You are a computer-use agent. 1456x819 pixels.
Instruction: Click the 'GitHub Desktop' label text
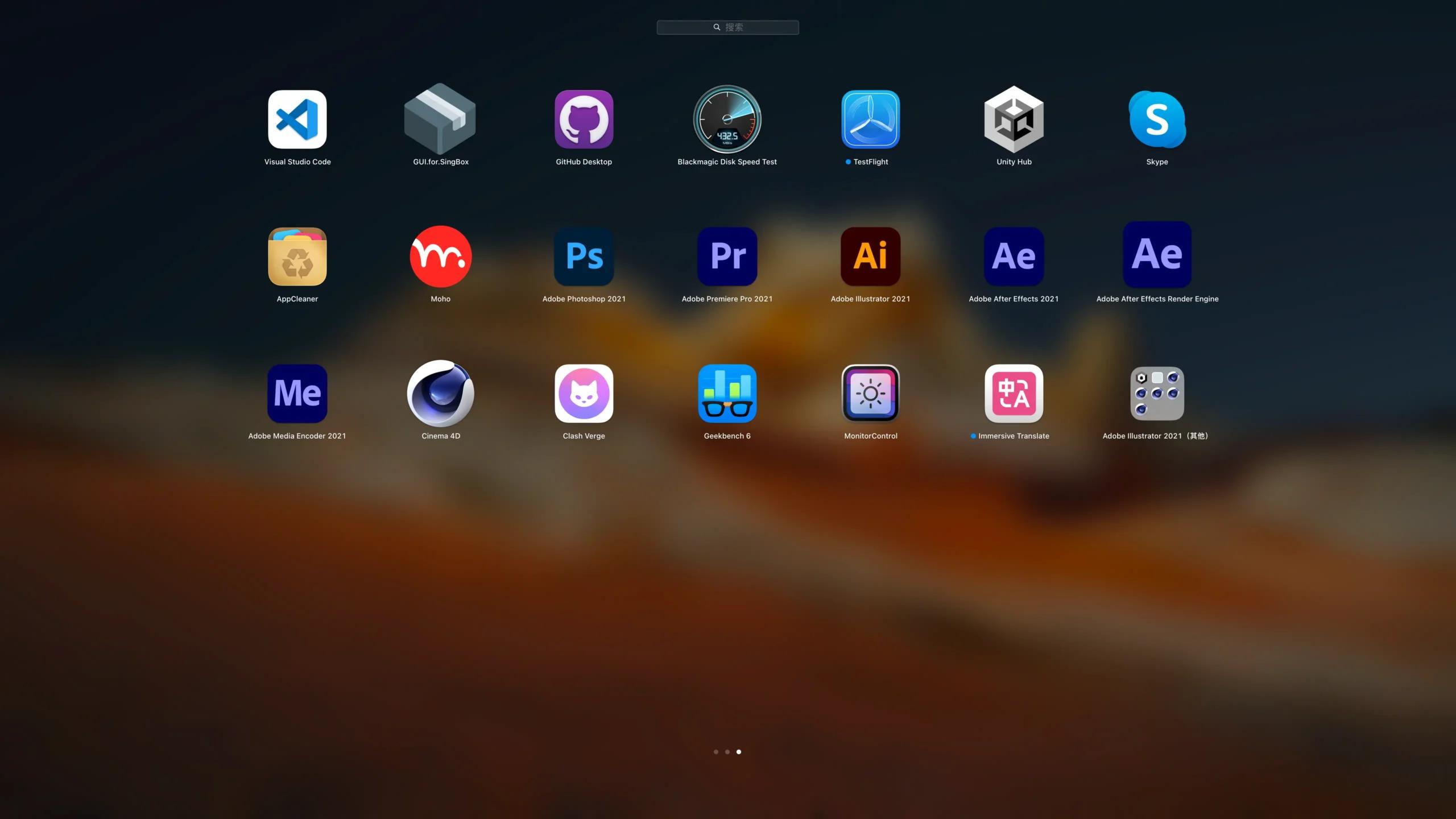[x=584, y=162]
